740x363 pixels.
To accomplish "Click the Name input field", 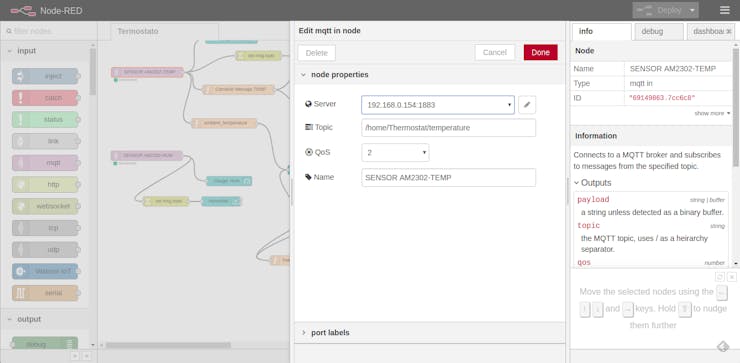I will pos(448,177).
